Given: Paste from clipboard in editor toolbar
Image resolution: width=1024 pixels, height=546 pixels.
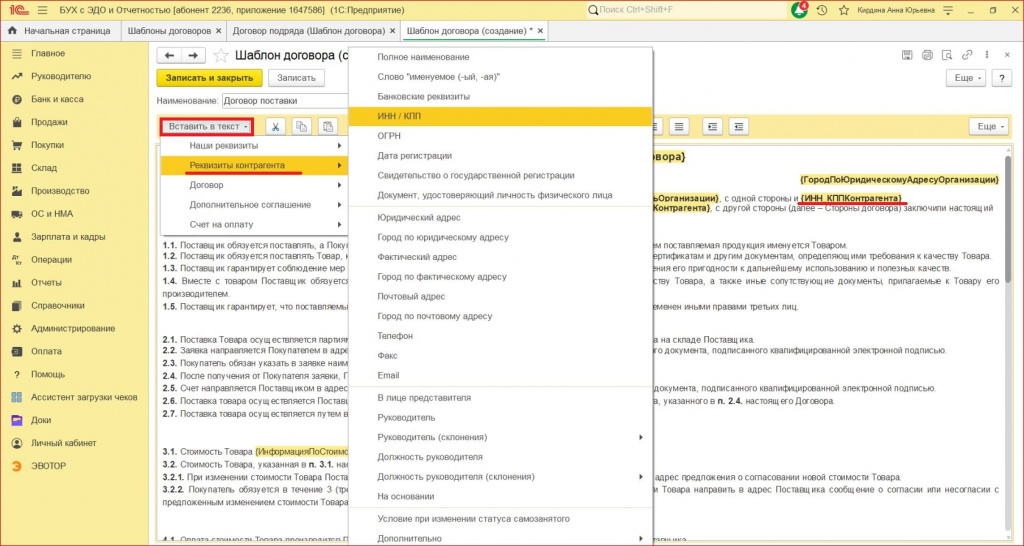Looking at the screenshot, I should 327,127.
